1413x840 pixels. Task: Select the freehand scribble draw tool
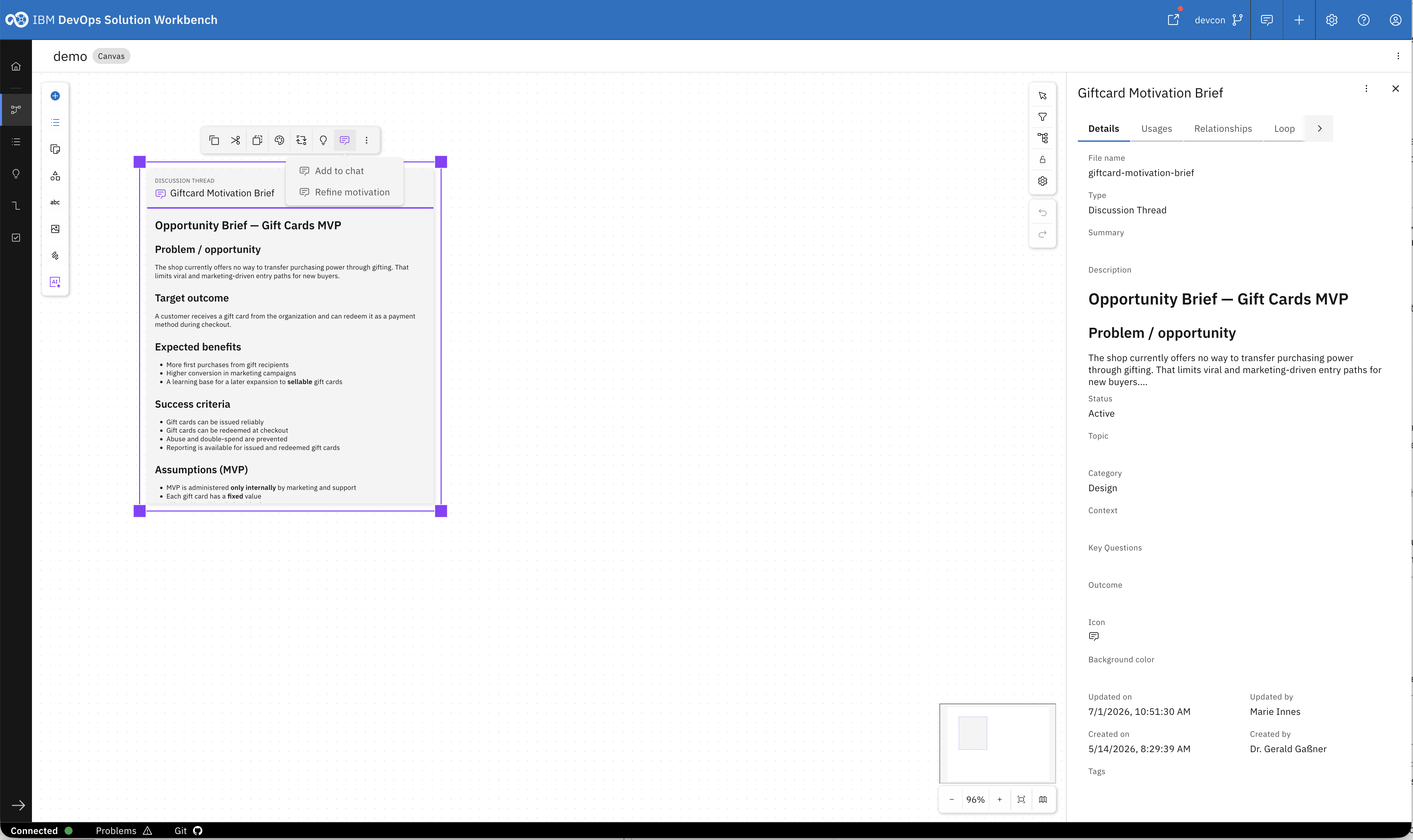[x=55, y=255]
